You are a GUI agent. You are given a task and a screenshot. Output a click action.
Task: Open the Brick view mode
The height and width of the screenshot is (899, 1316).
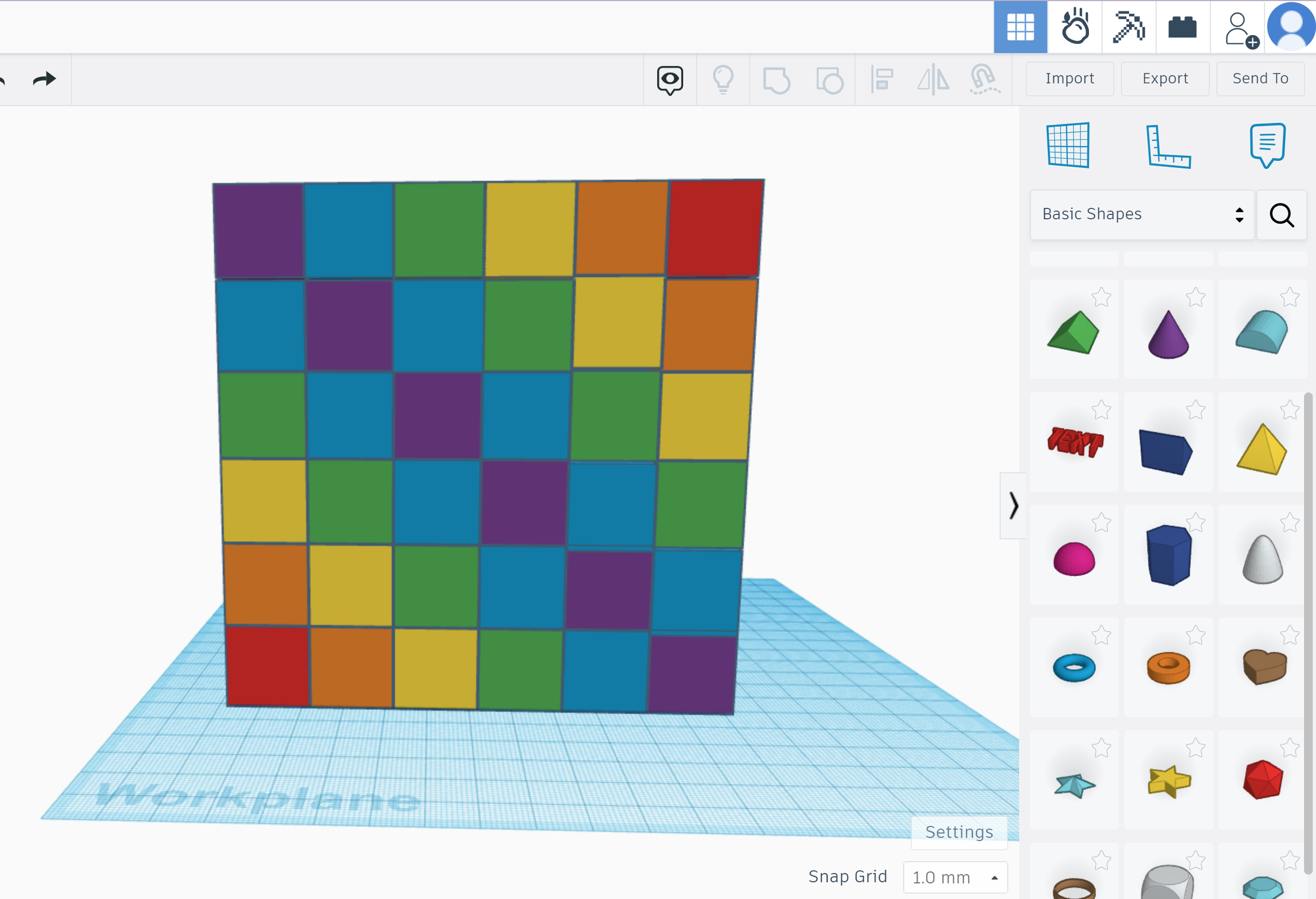1183,27
